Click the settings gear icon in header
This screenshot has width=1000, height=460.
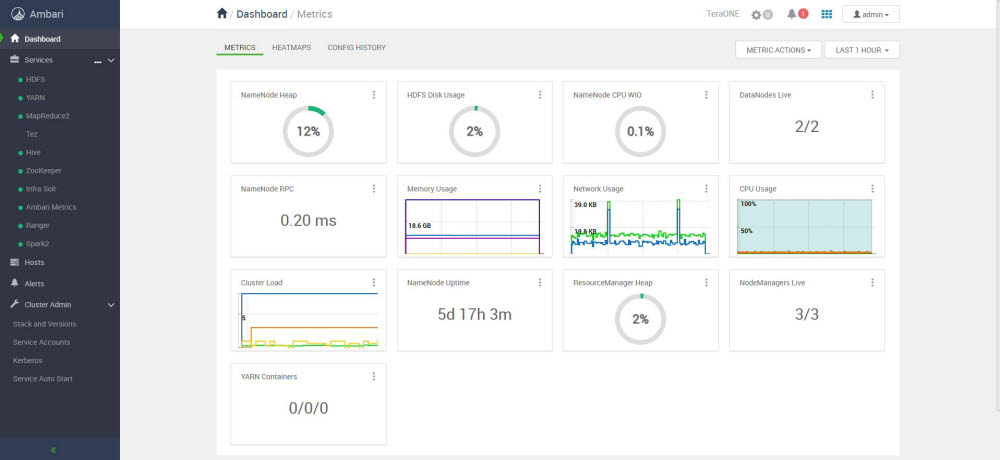757,15
